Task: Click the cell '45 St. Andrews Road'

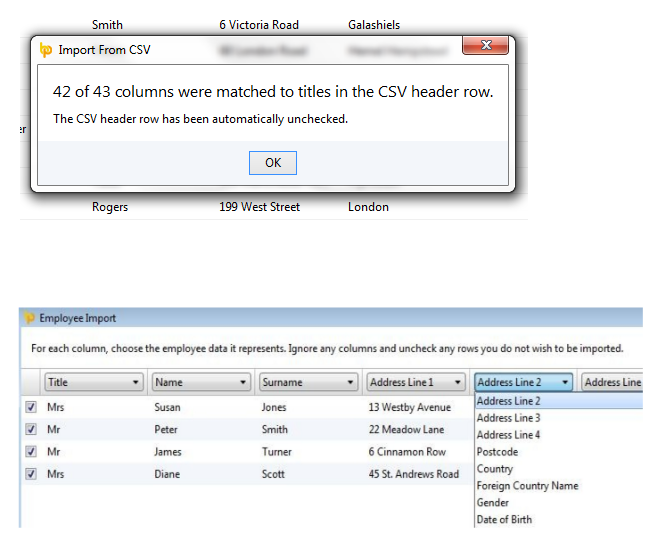Action: (413, 474)
